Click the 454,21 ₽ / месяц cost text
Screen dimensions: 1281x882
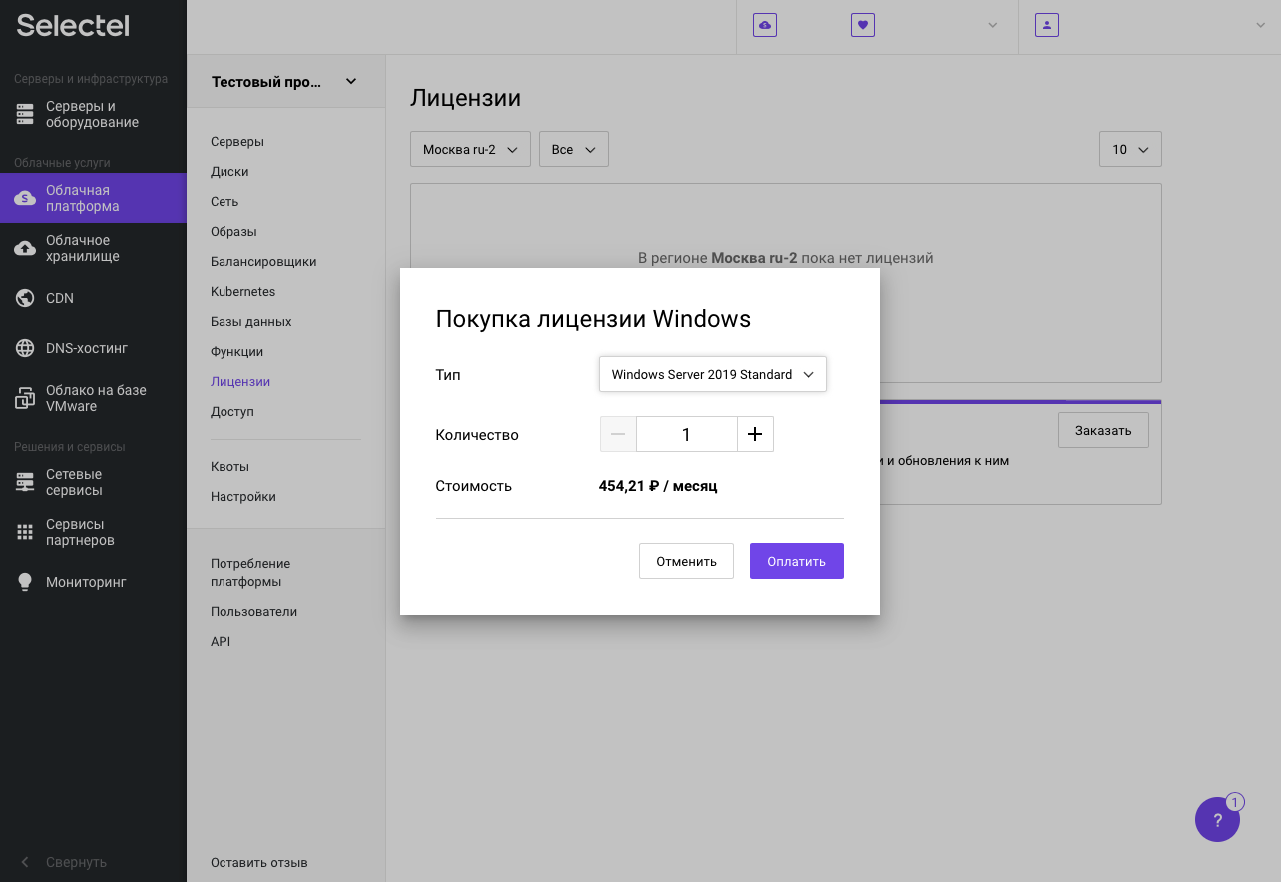pos(658,486)
